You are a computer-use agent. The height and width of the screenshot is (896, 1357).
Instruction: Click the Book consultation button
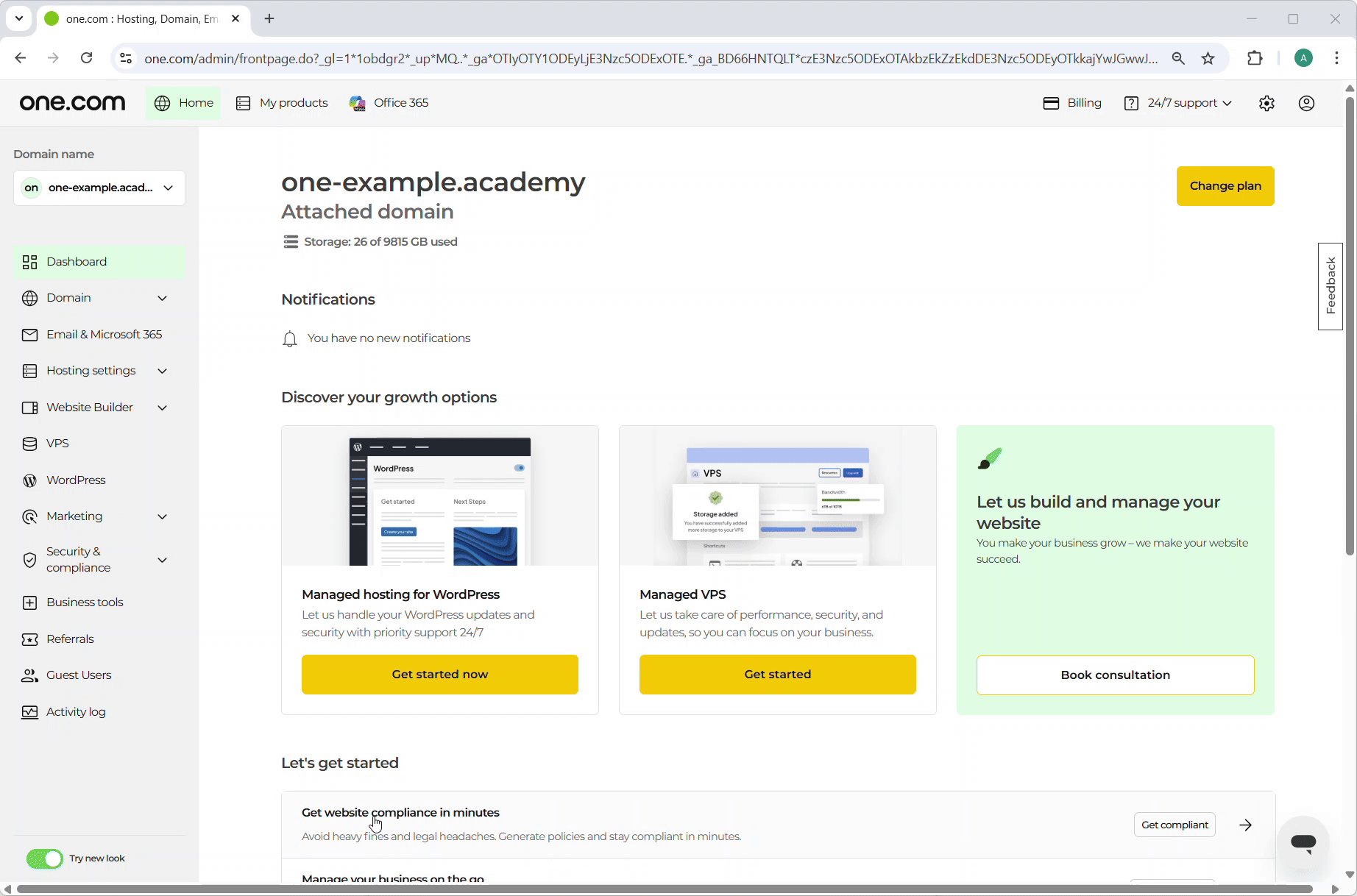1116,675
